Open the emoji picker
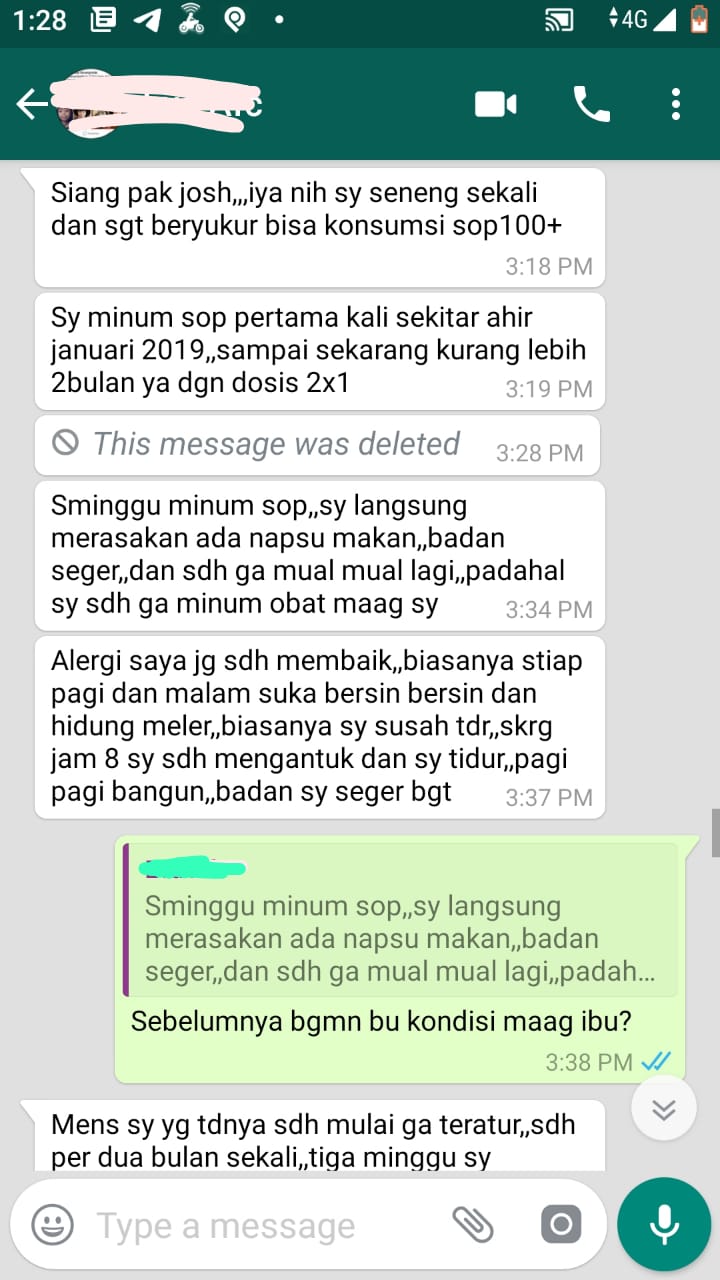This screenshot has width=720, height=1280. coord(52,1224)
